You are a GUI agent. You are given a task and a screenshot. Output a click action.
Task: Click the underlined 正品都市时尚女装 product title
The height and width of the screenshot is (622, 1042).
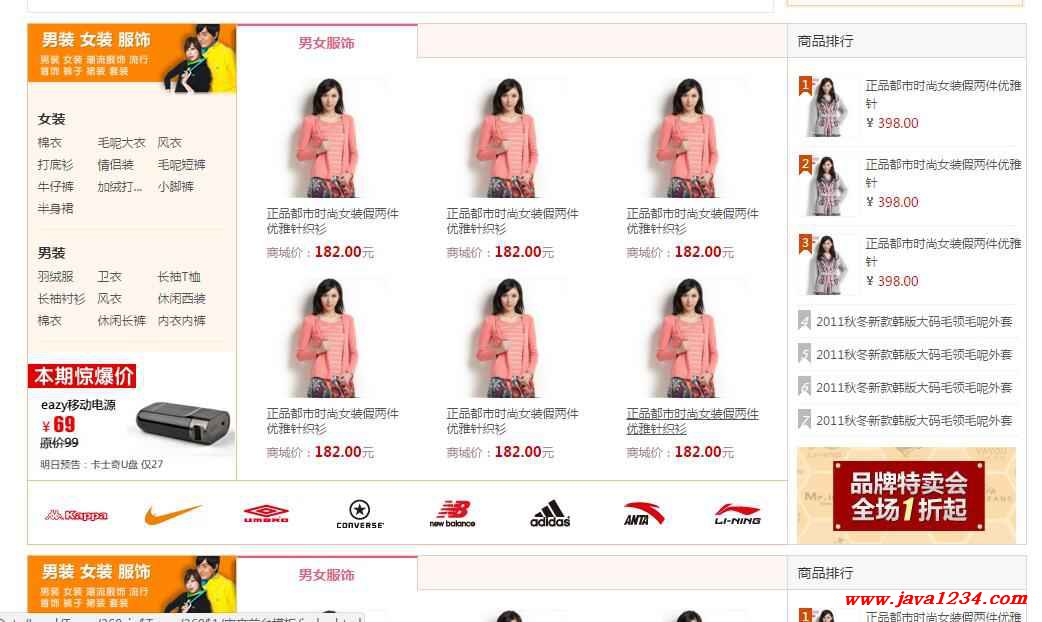[692, 421]
